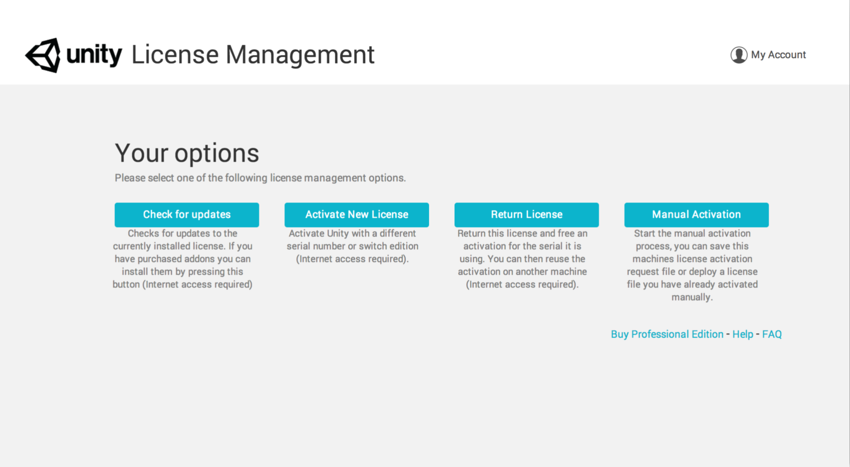Choose the Return License button

click(x=526, y=215)
